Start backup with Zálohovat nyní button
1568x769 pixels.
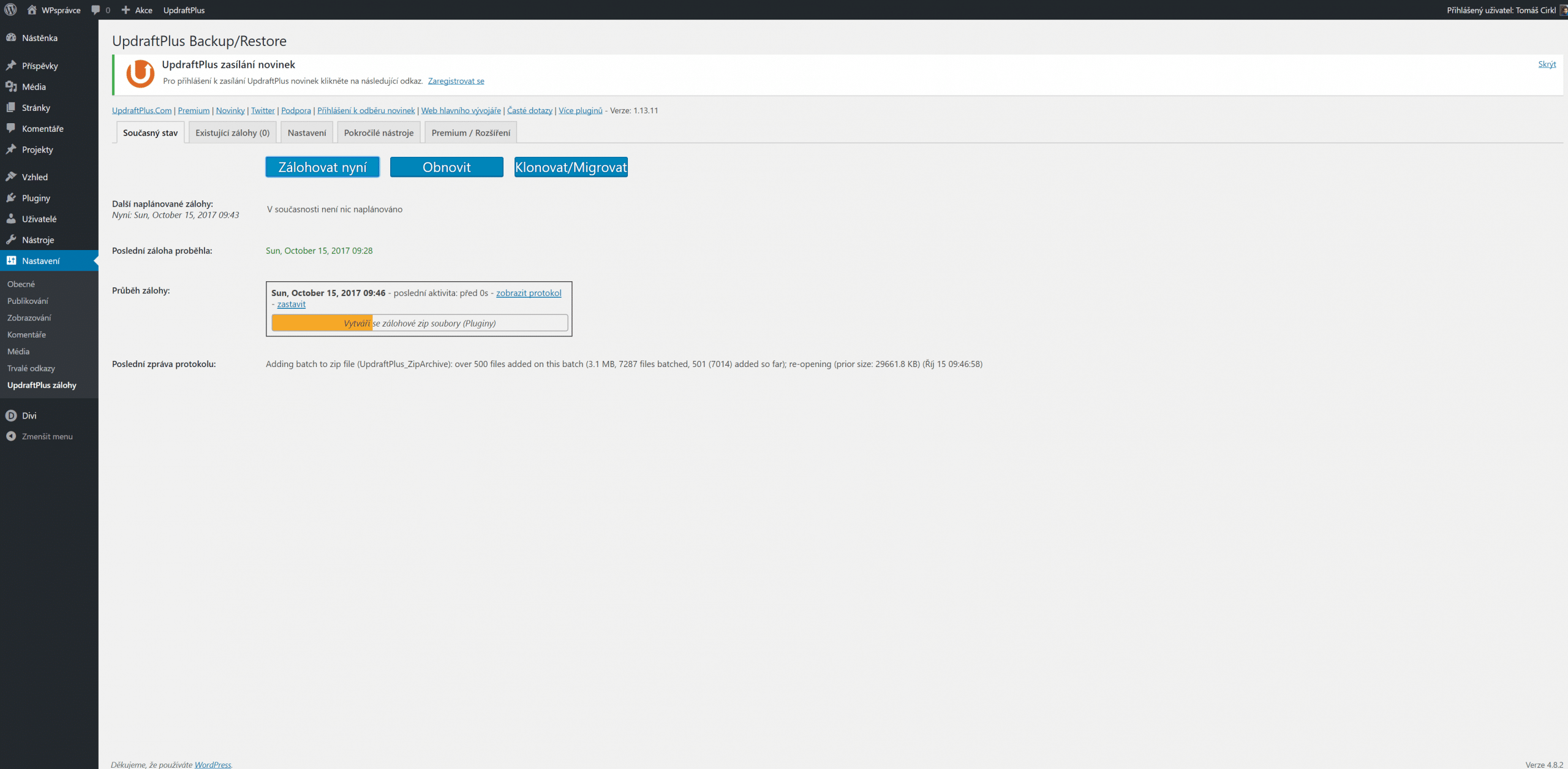coord(322,167)
